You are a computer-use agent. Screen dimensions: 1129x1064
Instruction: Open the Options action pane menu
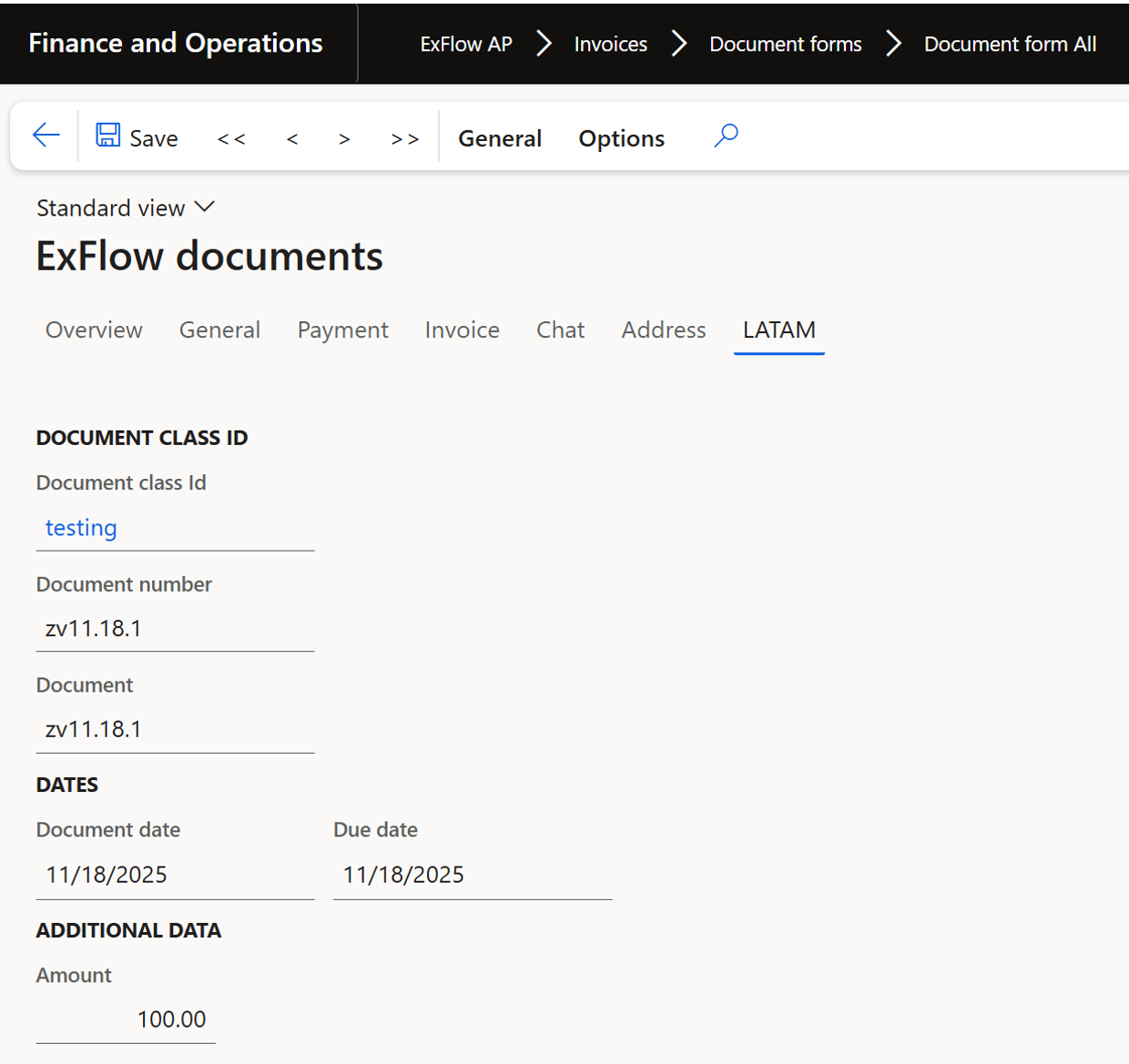[621, 138]
